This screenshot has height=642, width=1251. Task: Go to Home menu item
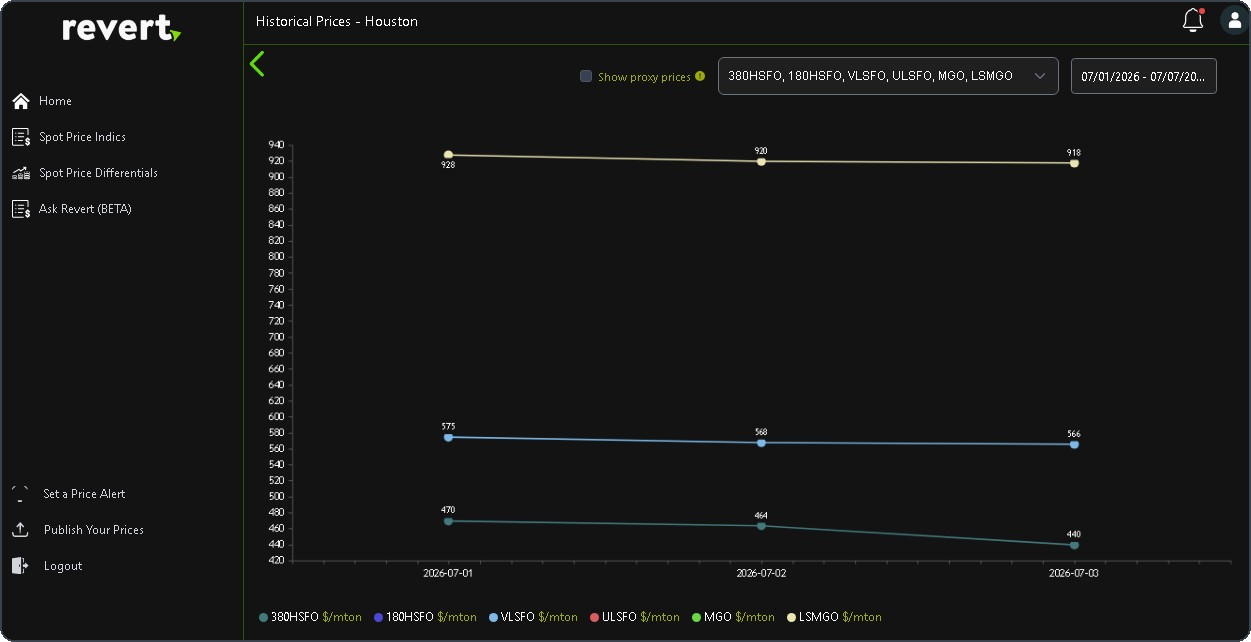coord(55,101)
